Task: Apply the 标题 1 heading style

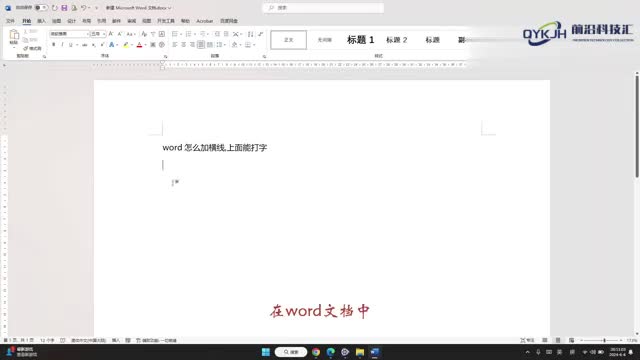Action: coord(360,40)
